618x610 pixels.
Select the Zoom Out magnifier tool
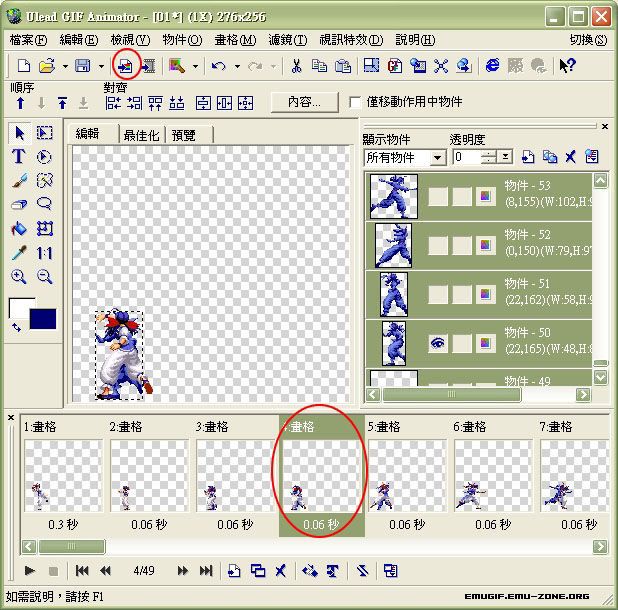pyautogui.click(x=45, y=277)
